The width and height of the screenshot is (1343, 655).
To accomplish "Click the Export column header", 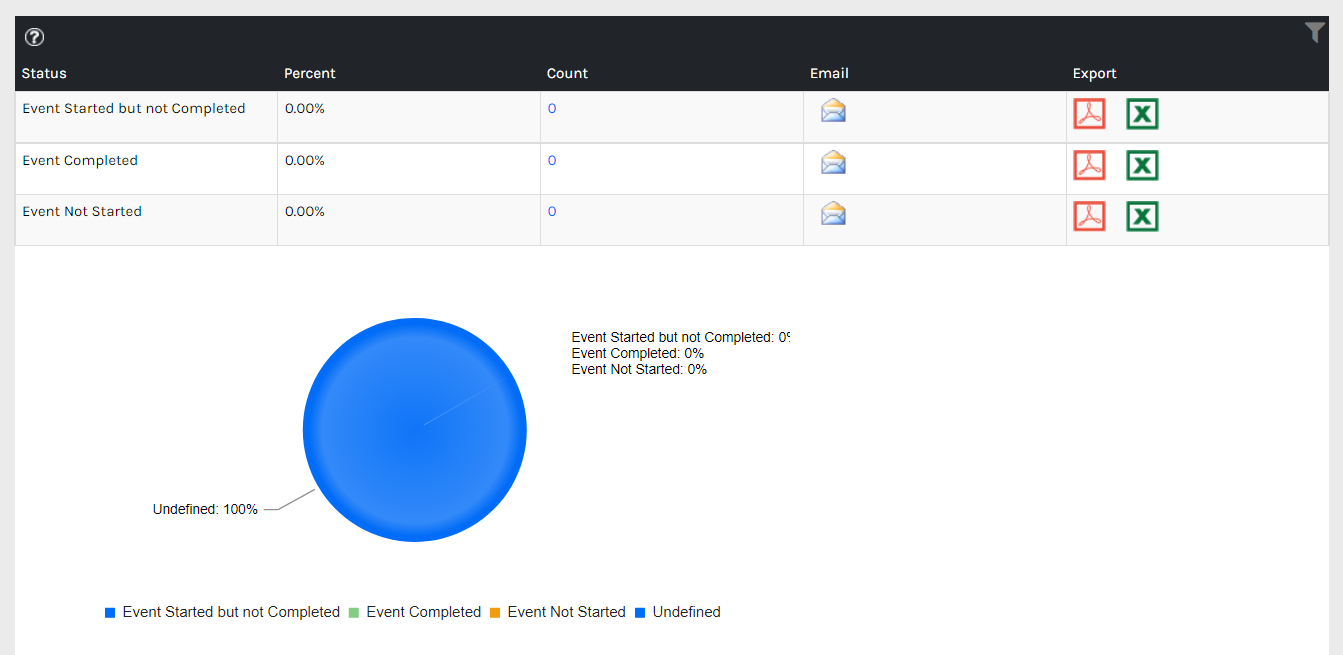I will pyautogui.click(x=1094, y=73).
